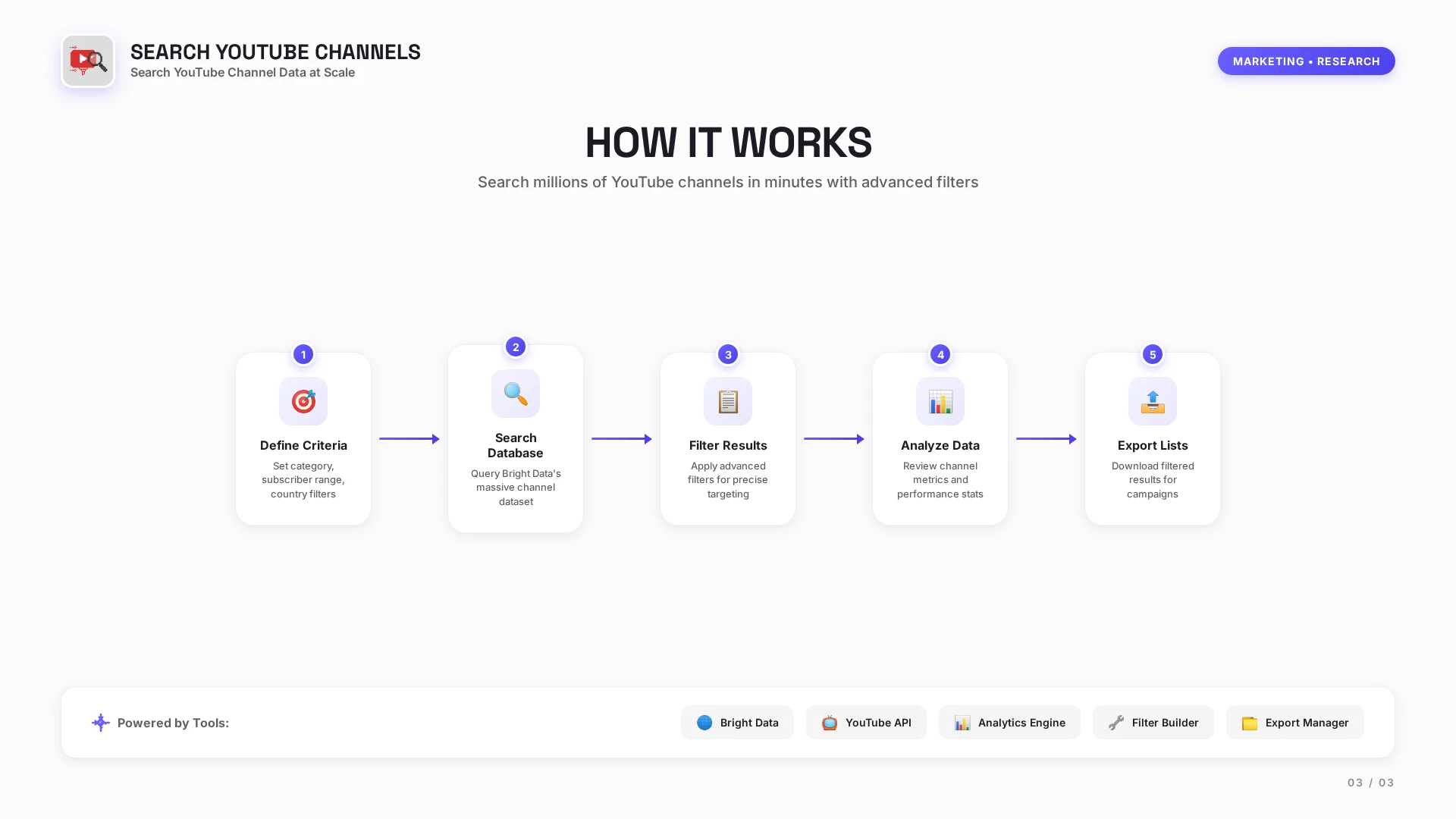The height and width of the screenshot is (819, 1456).
Task: Click the clipboard Filter Results icon
Action: [x=728, y=401]
